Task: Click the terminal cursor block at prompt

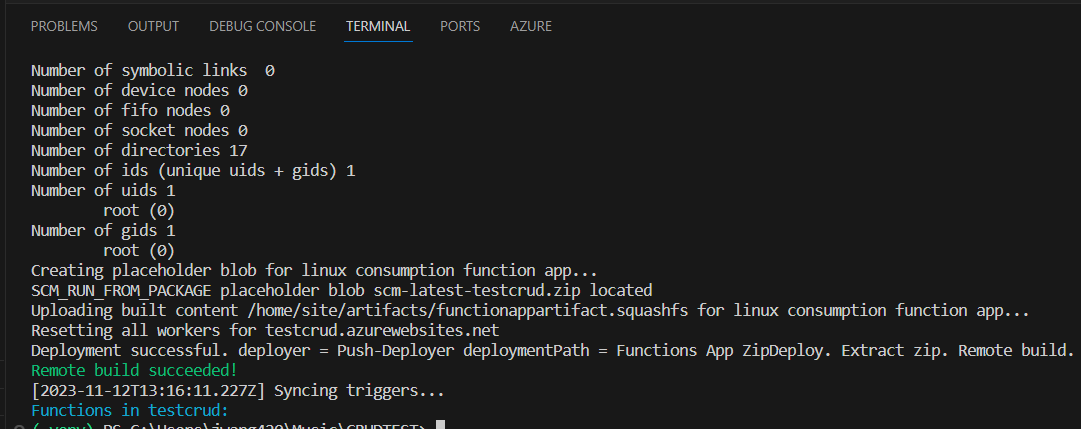Action: point(441,425)
